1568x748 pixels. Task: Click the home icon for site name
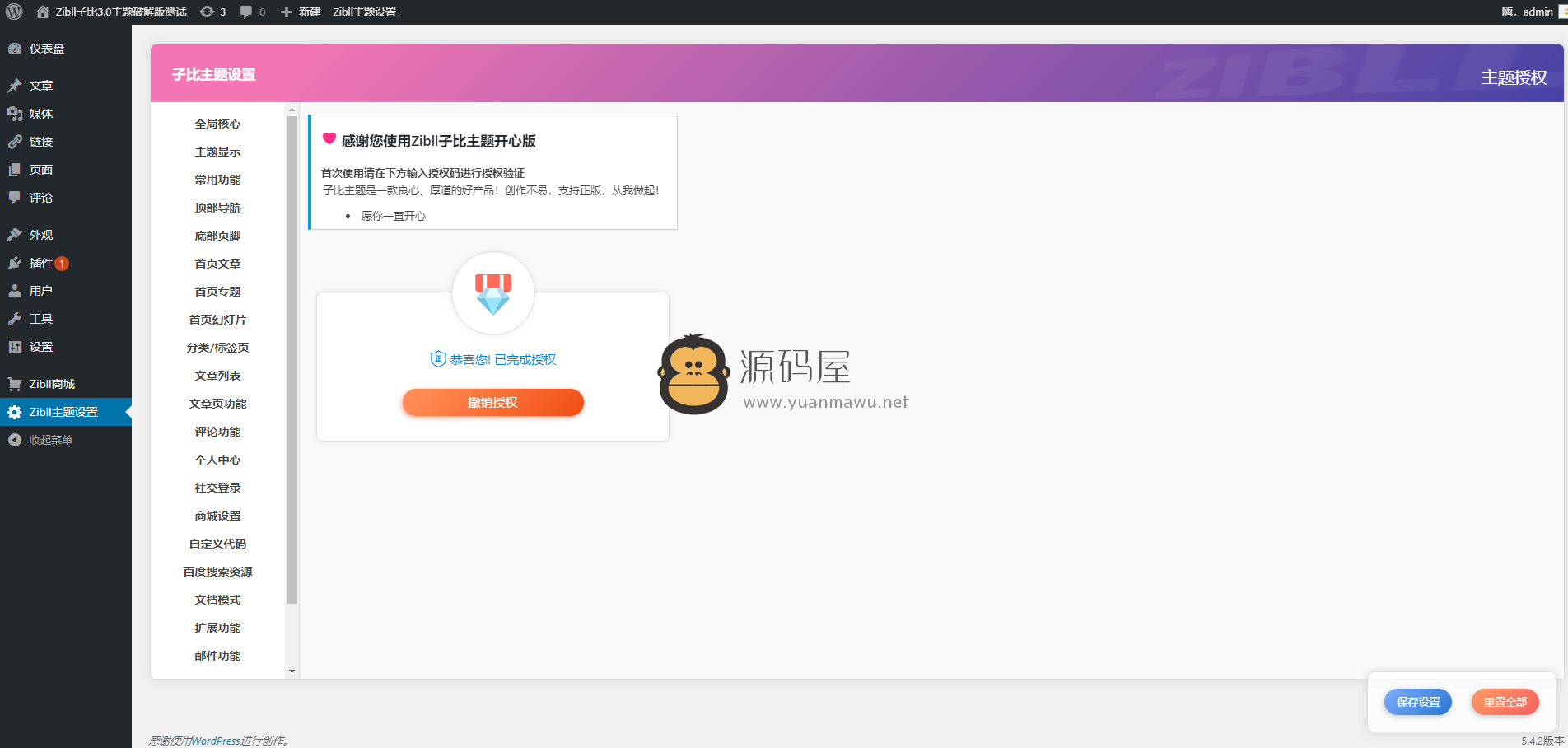(x=43, y=12)
